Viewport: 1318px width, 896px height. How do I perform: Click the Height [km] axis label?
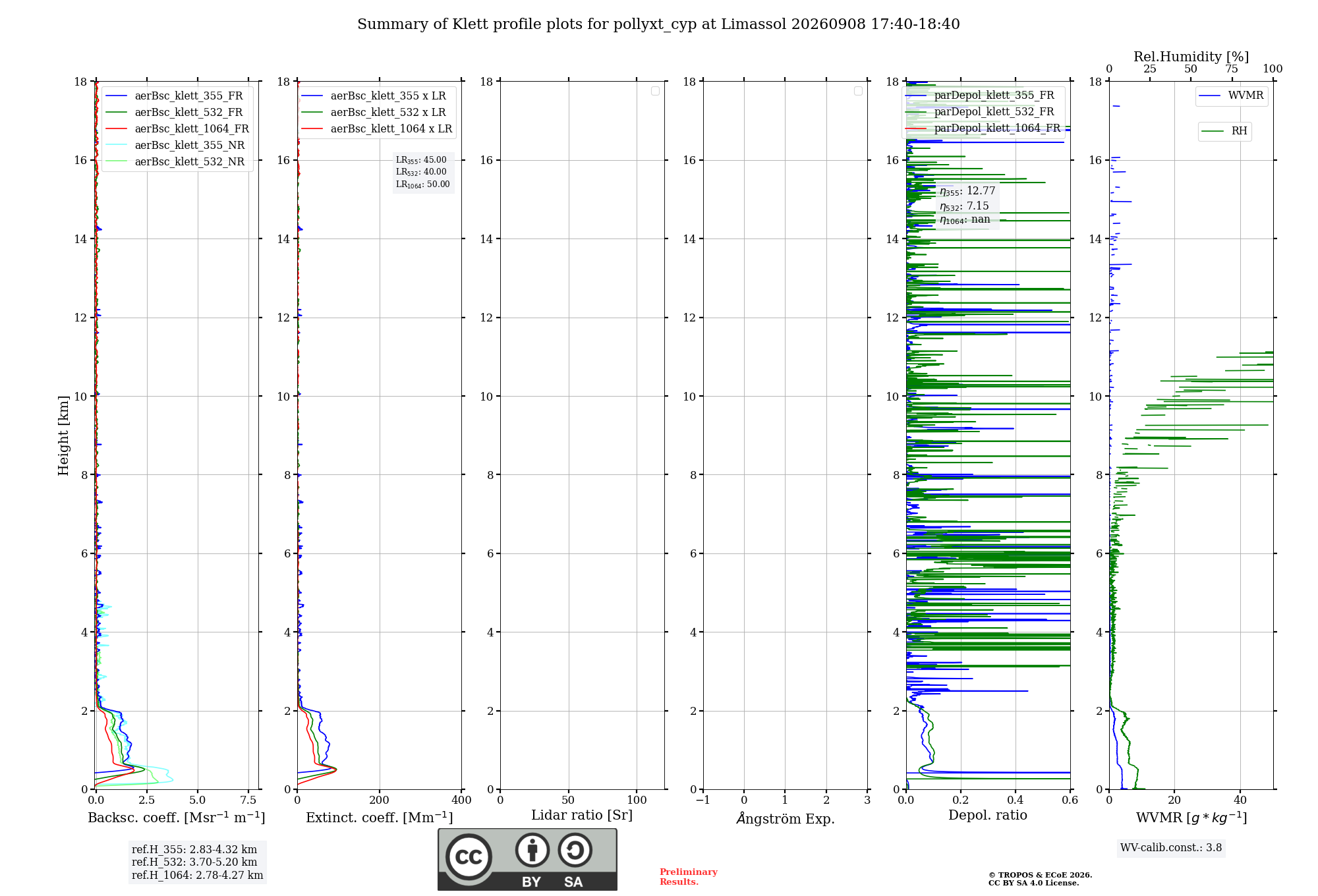click(x=63, y=435)
